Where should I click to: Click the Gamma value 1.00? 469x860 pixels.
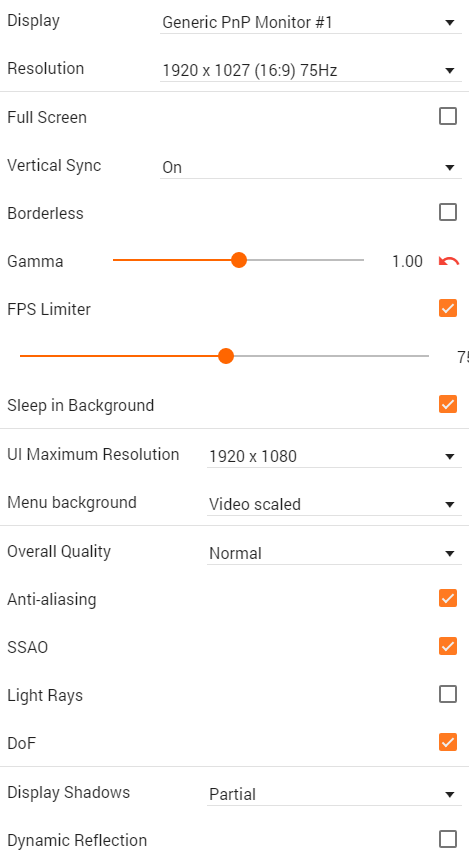click(407, 261)
